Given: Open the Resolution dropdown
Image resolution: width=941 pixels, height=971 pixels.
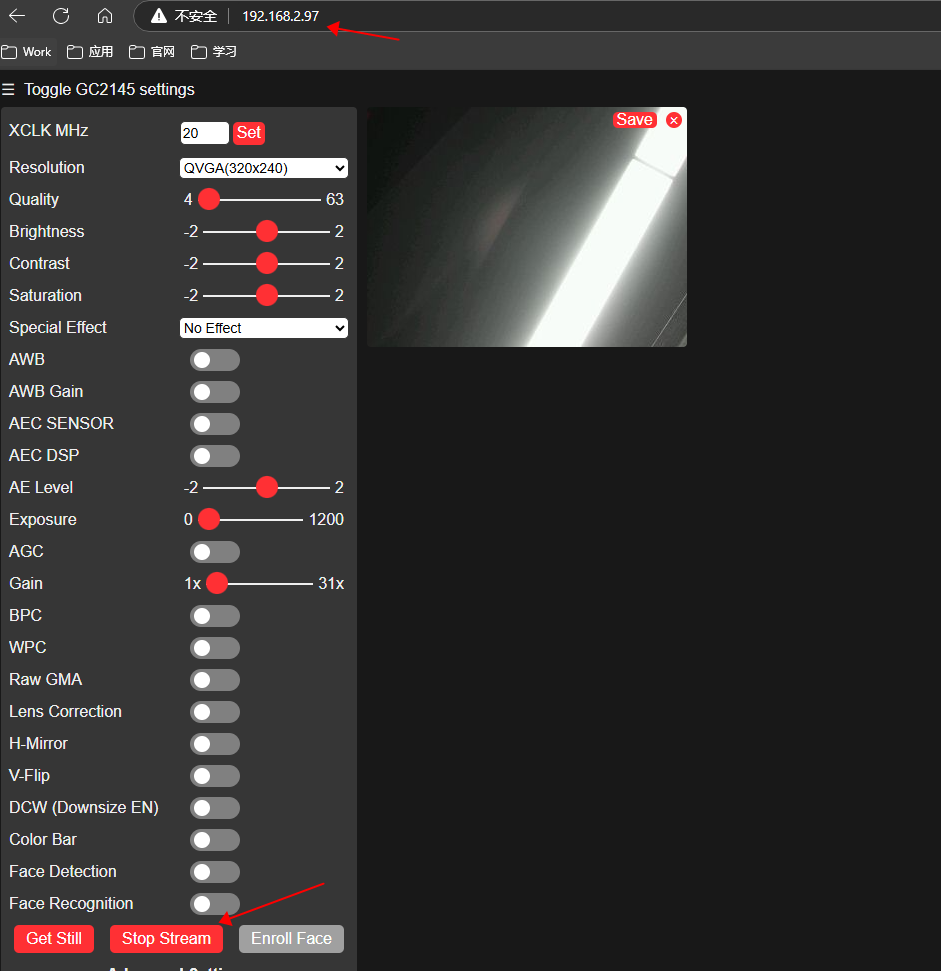Looking at the screenshot, I should 264,168.
